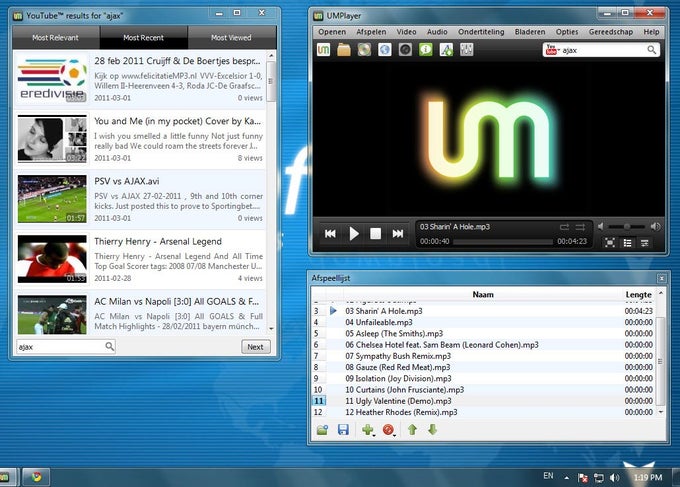Toggle the playlist view button
Viewport: 680px width, 487px height.
click(x=627, y=242)
